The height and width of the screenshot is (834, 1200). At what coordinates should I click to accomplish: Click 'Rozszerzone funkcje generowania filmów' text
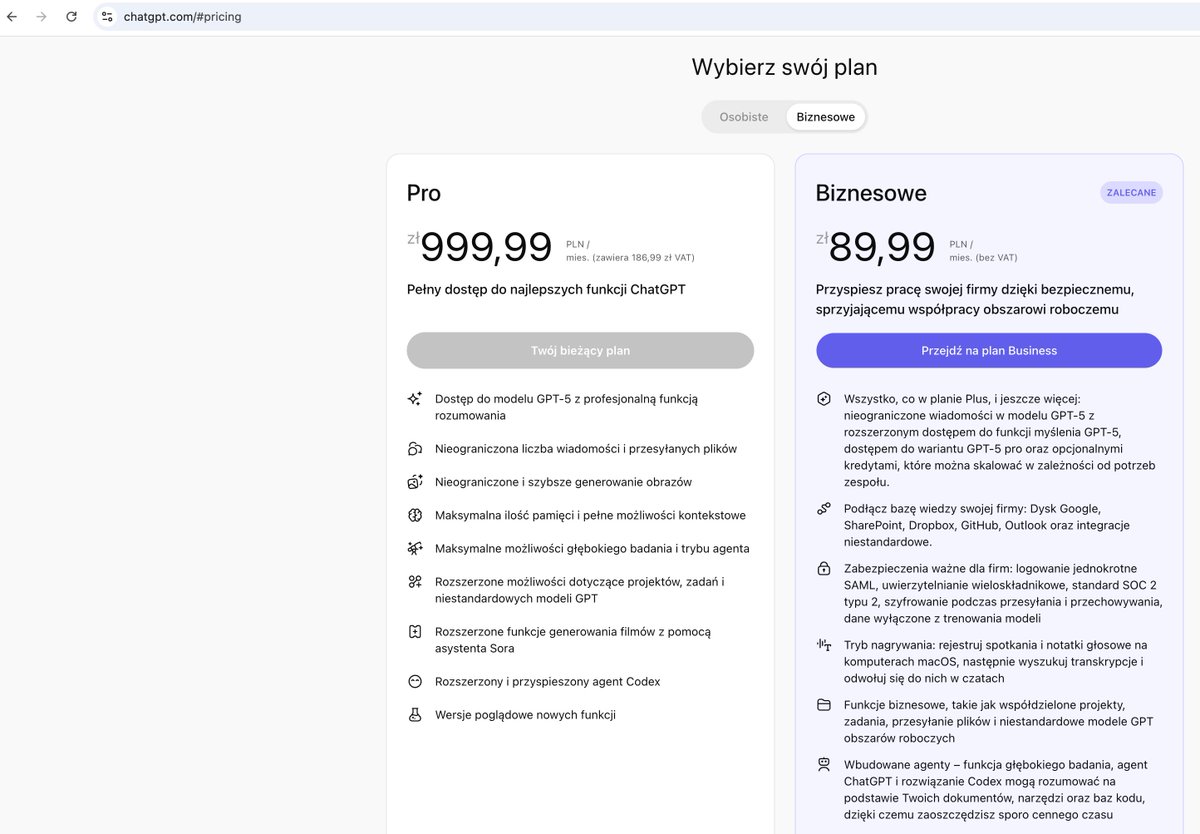tap(573, 640)
